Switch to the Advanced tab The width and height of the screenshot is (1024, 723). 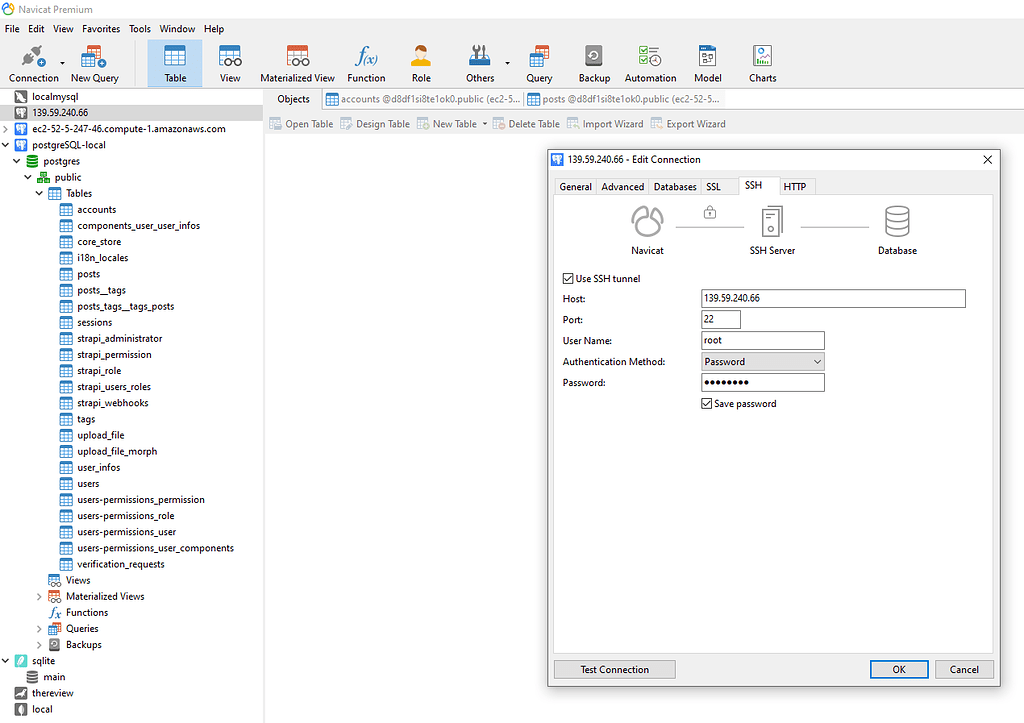(x=622, y=186)
